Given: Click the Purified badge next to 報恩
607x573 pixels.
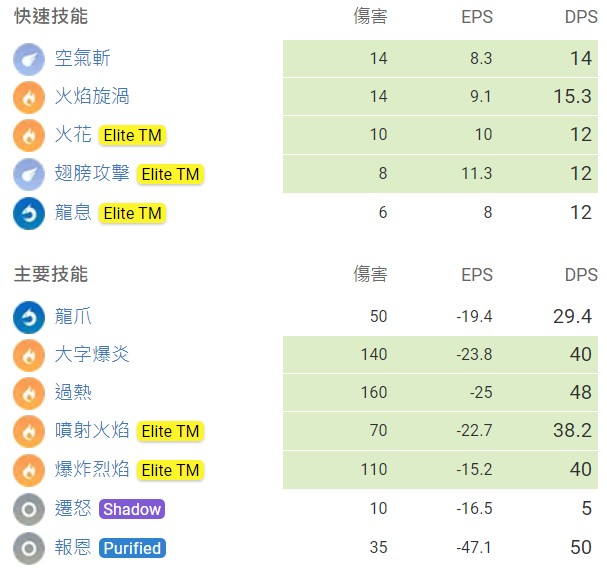Looking at the screenshot, I should point(132,548).
